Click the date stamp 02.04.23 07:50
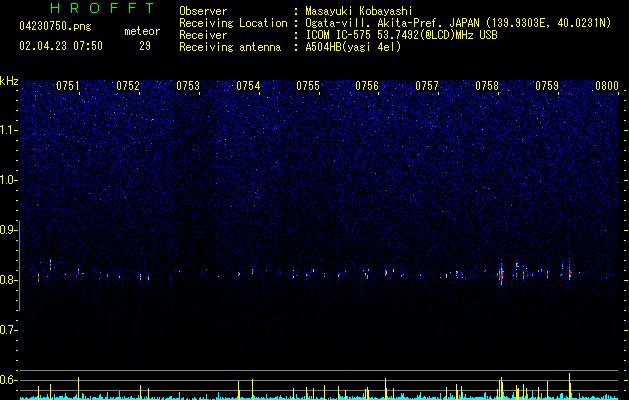This screenshot has height=400, width=629. pos(61,46)
